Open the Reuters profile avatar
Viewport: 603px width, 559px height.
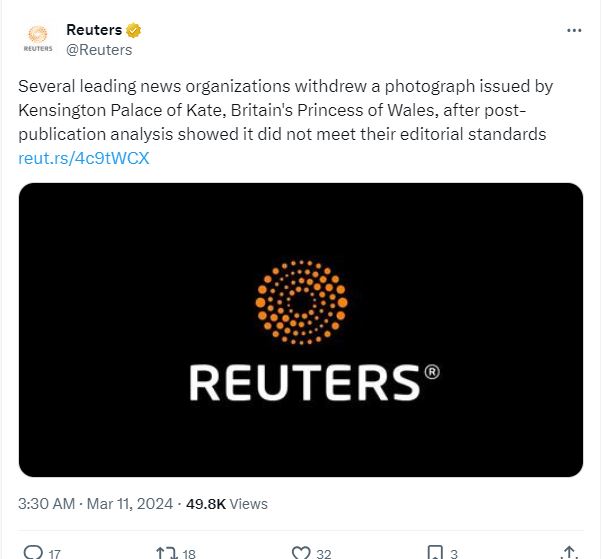click(x=38, y=39)
